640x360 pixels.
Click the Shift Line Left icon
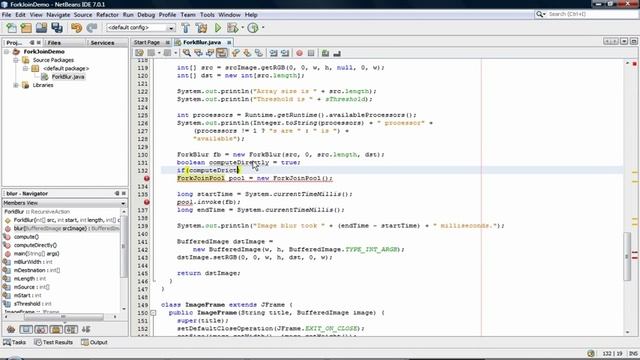point(273,53)
